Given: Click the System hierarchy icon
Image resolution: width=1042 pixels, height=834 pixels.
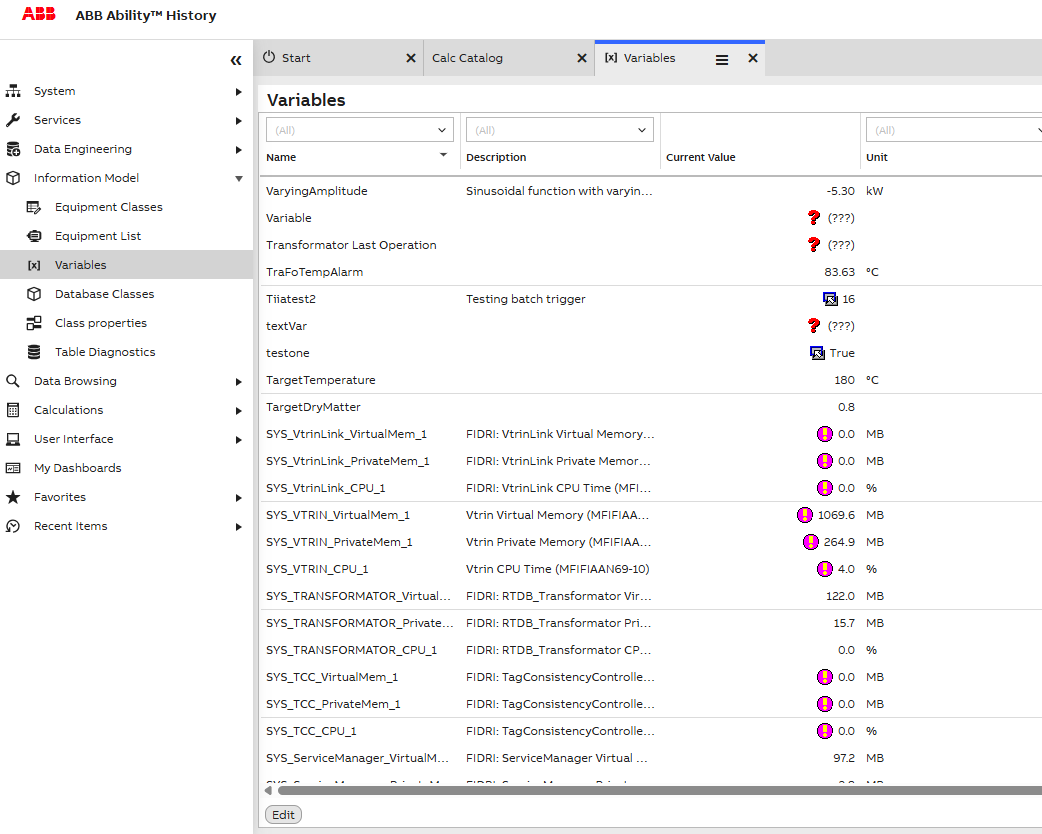Looking at the screenshot, I should [x=13, y=91].
